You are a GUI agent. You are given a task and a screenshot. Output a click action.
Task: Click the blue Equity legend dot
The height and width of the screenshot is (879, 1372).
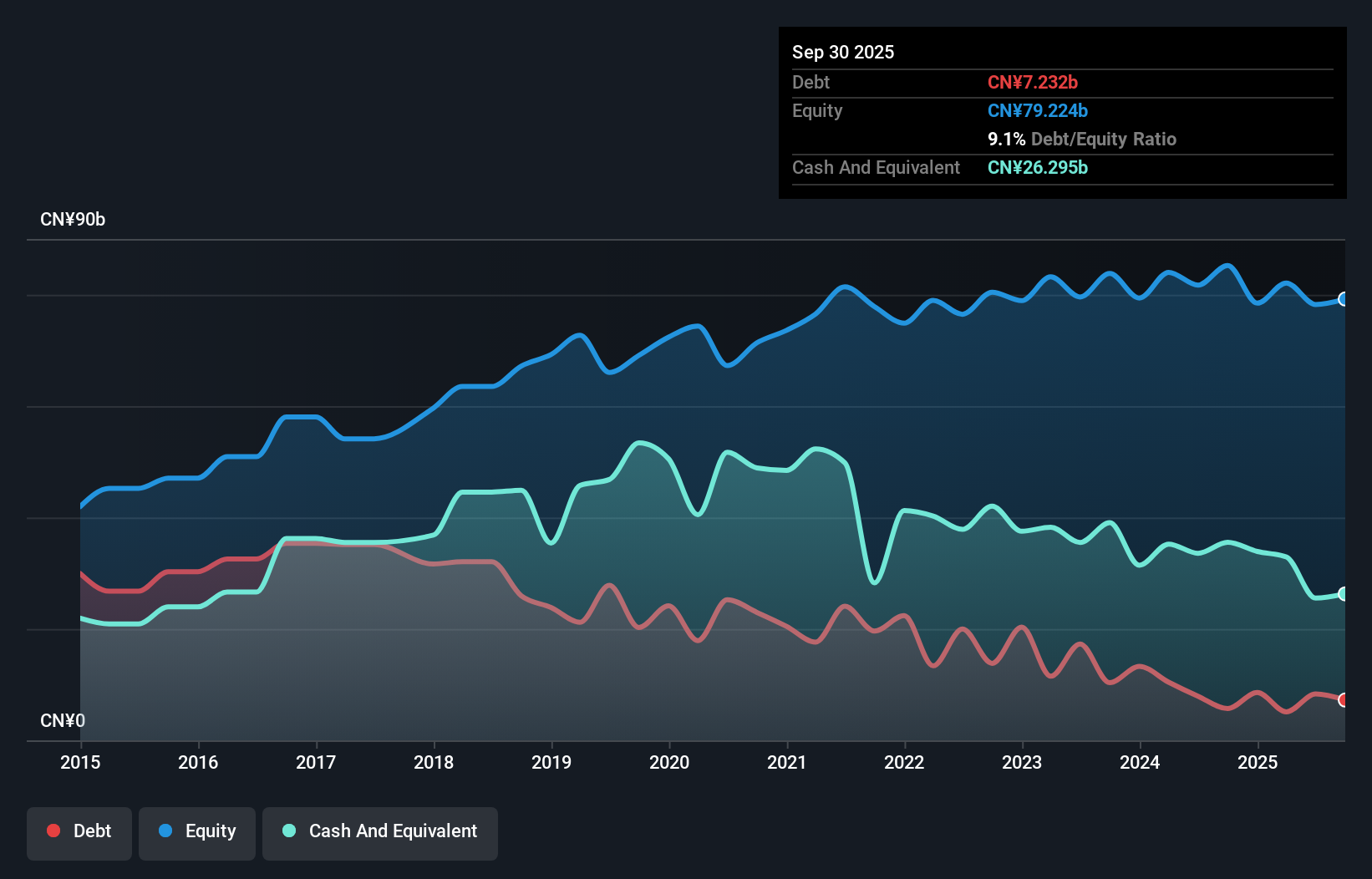pos(165,831)
